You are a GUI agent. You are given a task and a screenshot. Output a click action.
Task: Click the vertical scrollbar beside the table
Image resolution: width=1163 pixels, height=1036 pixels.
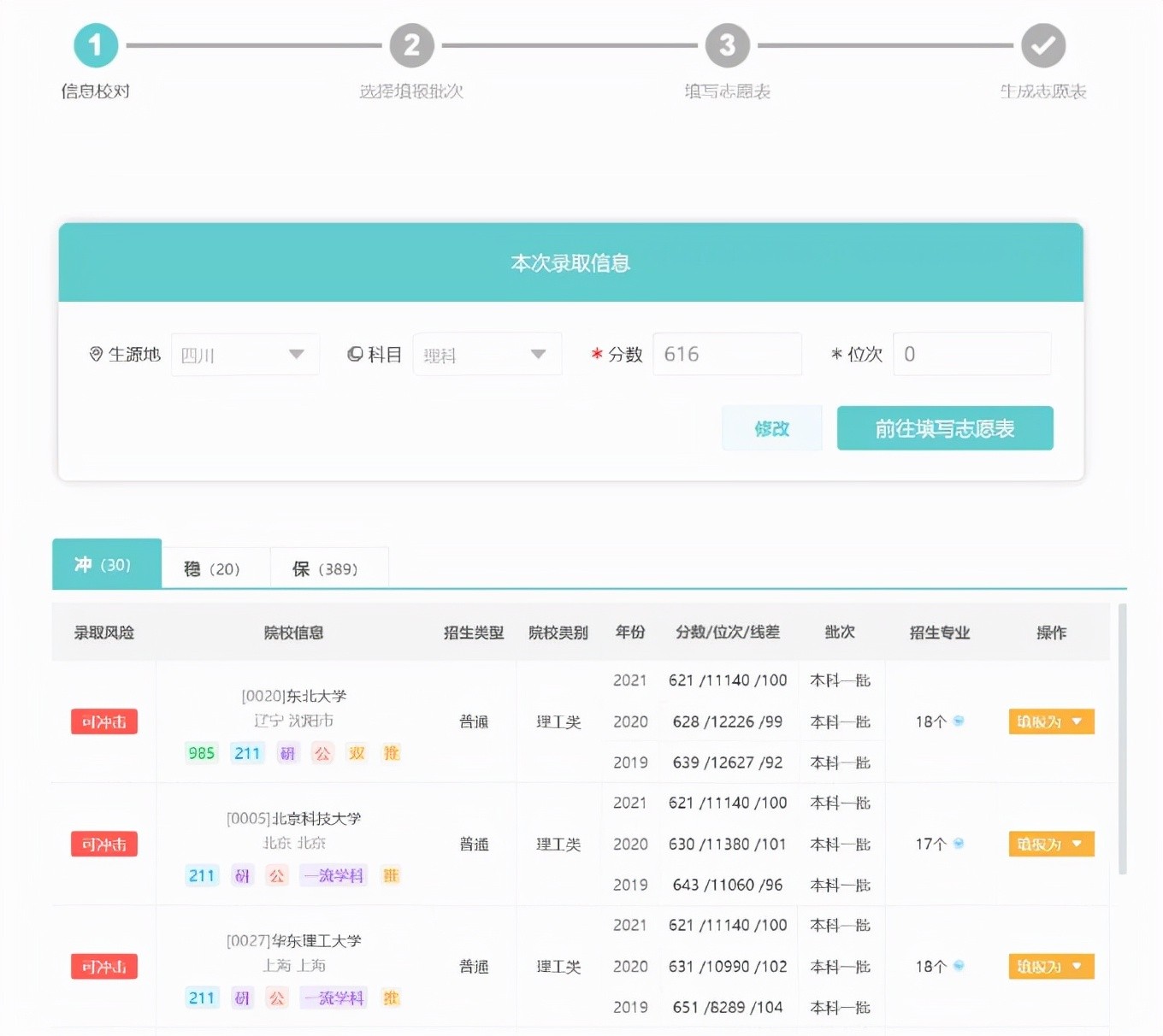coord(1122,739)
